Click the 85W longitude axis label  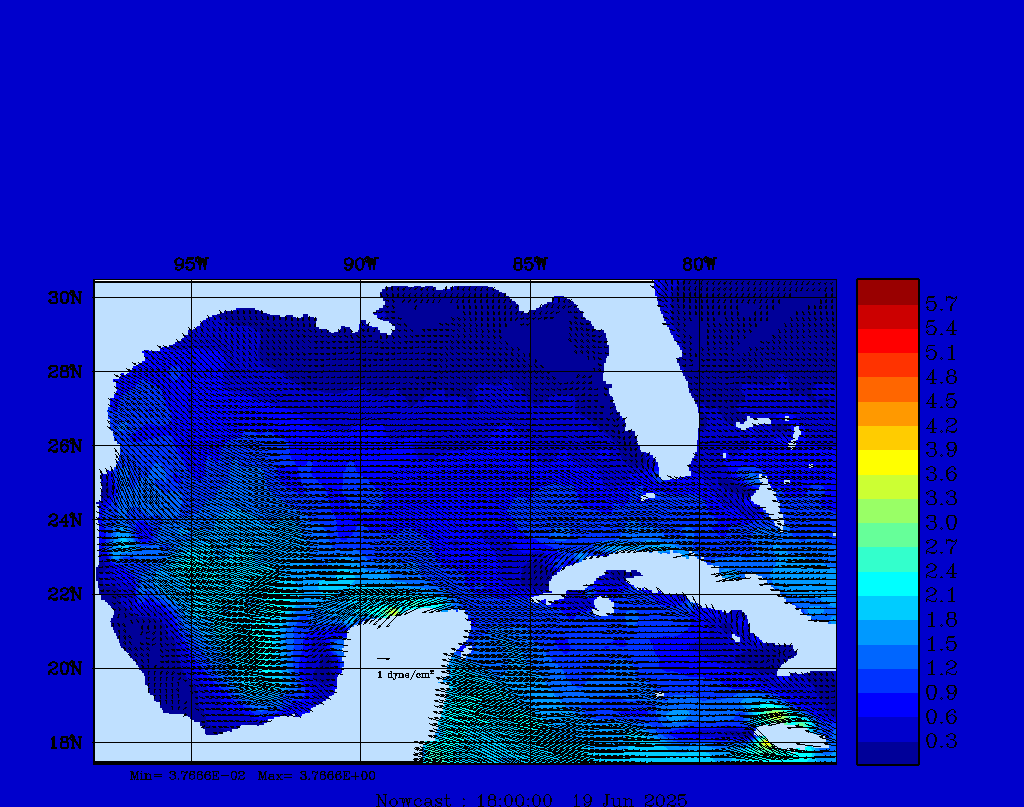[x=530, y=265]
